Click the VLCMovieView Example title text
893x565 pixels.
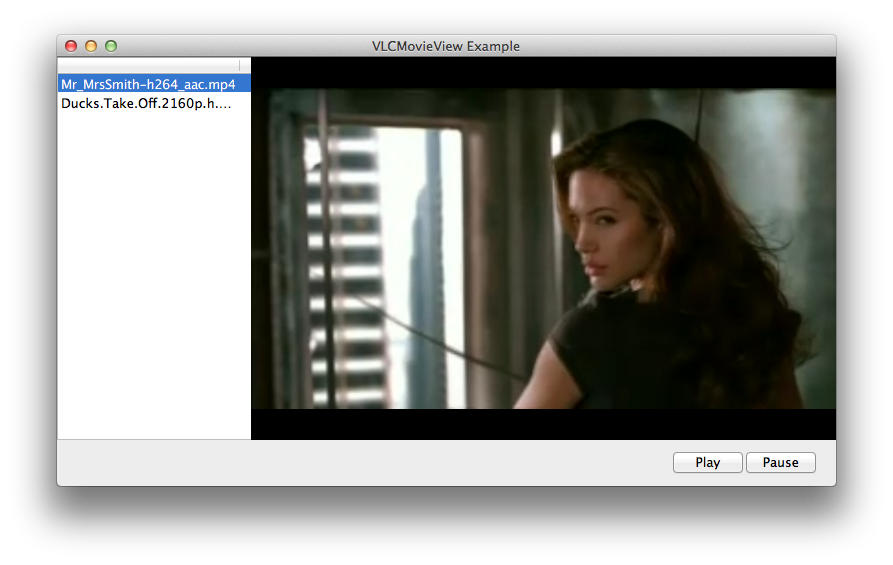click(445, 46)
